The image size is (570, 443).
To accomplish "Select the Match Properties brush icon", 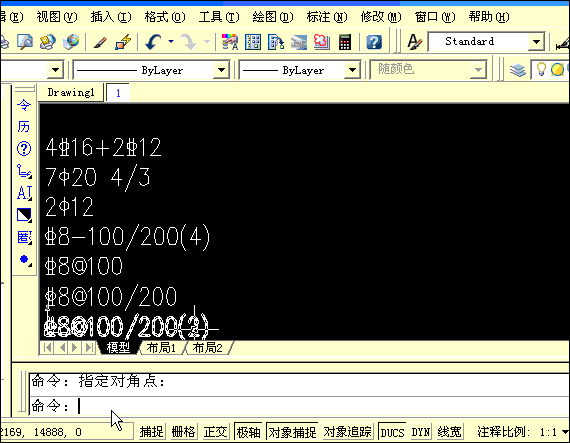I will coord(100,42).
